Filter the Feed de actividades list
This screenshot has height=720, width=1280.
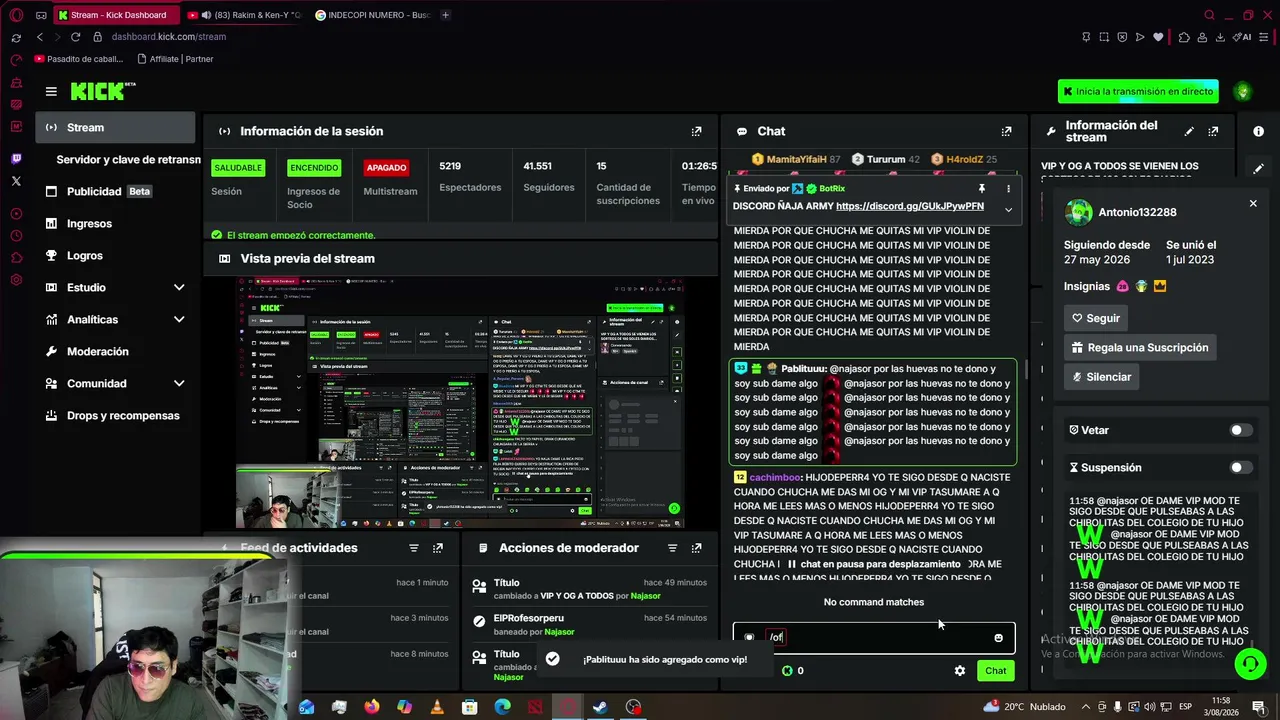pos(413,548)
